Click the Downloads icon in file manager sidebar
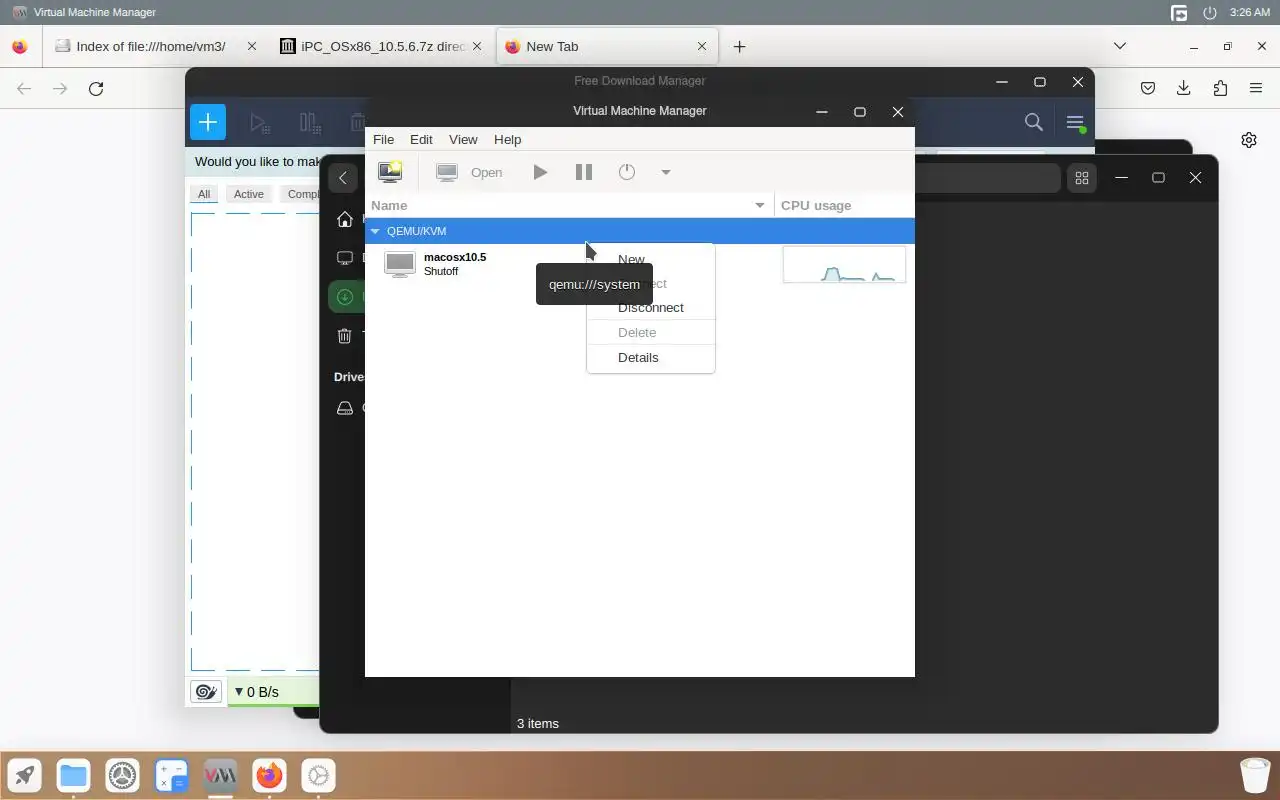This screenshot has height=800, width=1280. (345, 297)
